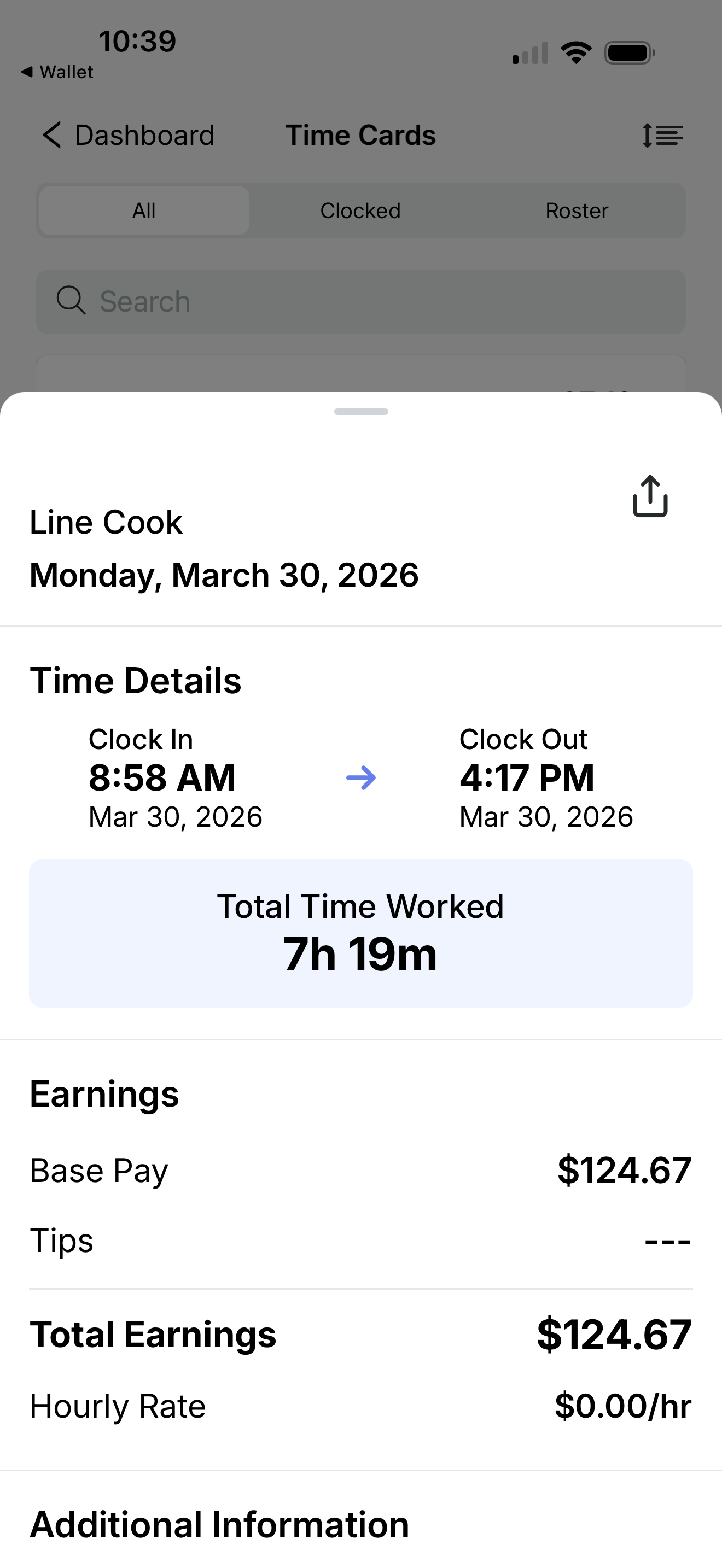The height and width of the screenshot is (1568, 722).
Task: Go back to Dashboard
Action: tap(144, 135)
